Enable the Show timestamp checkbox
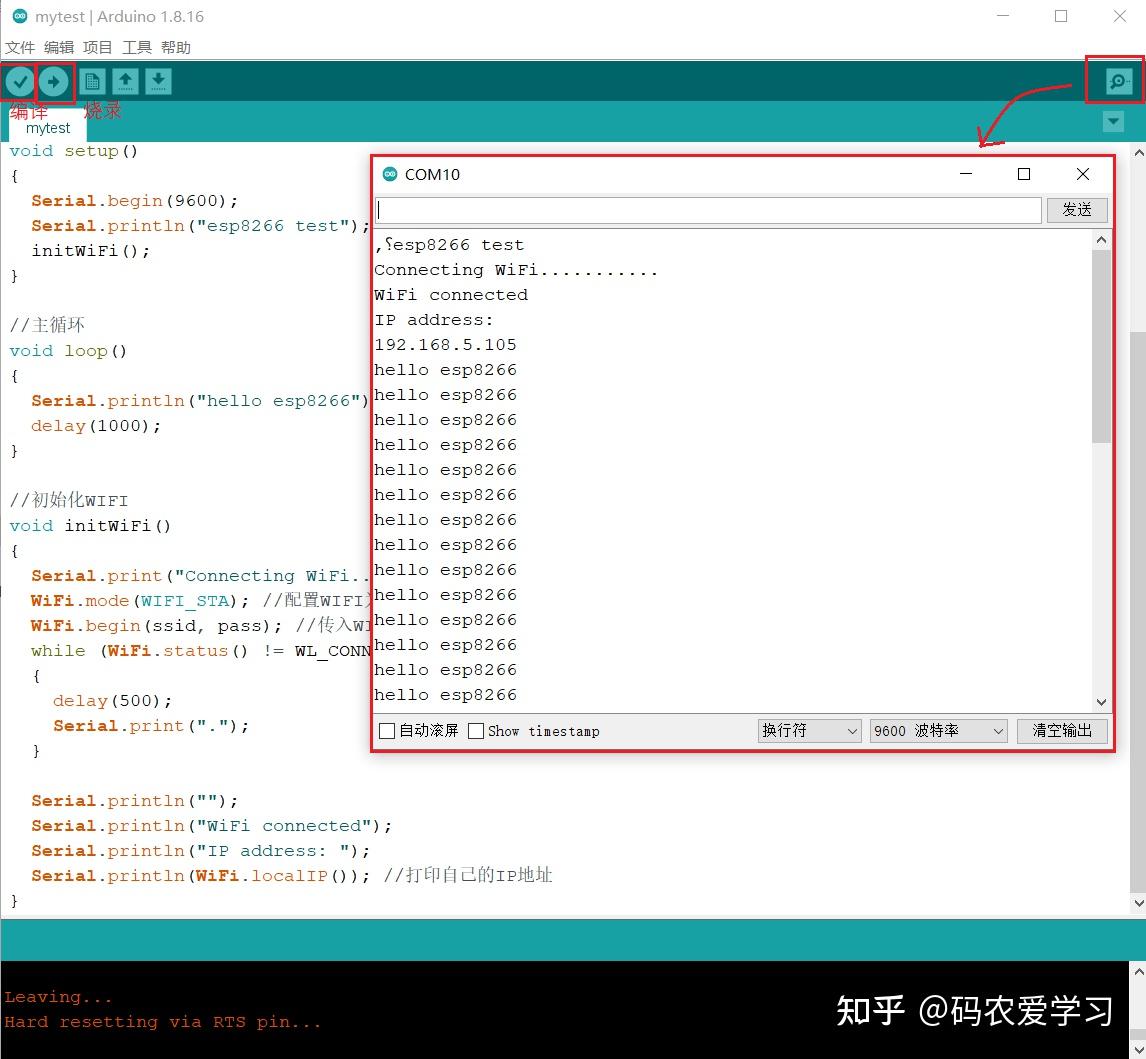 [476, 731]
